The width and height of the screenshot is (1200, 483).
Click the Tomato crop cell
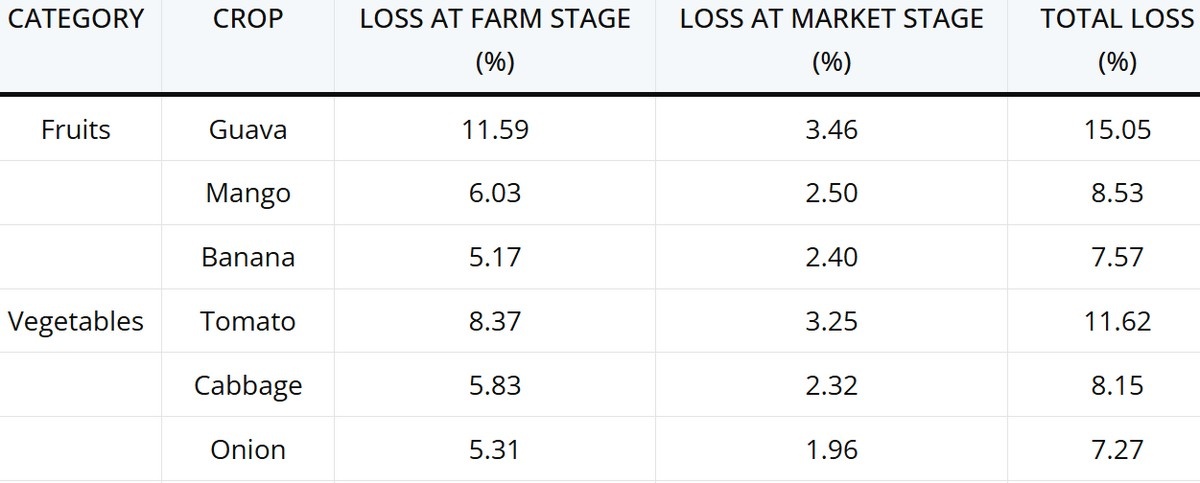(x=248, y=321)
